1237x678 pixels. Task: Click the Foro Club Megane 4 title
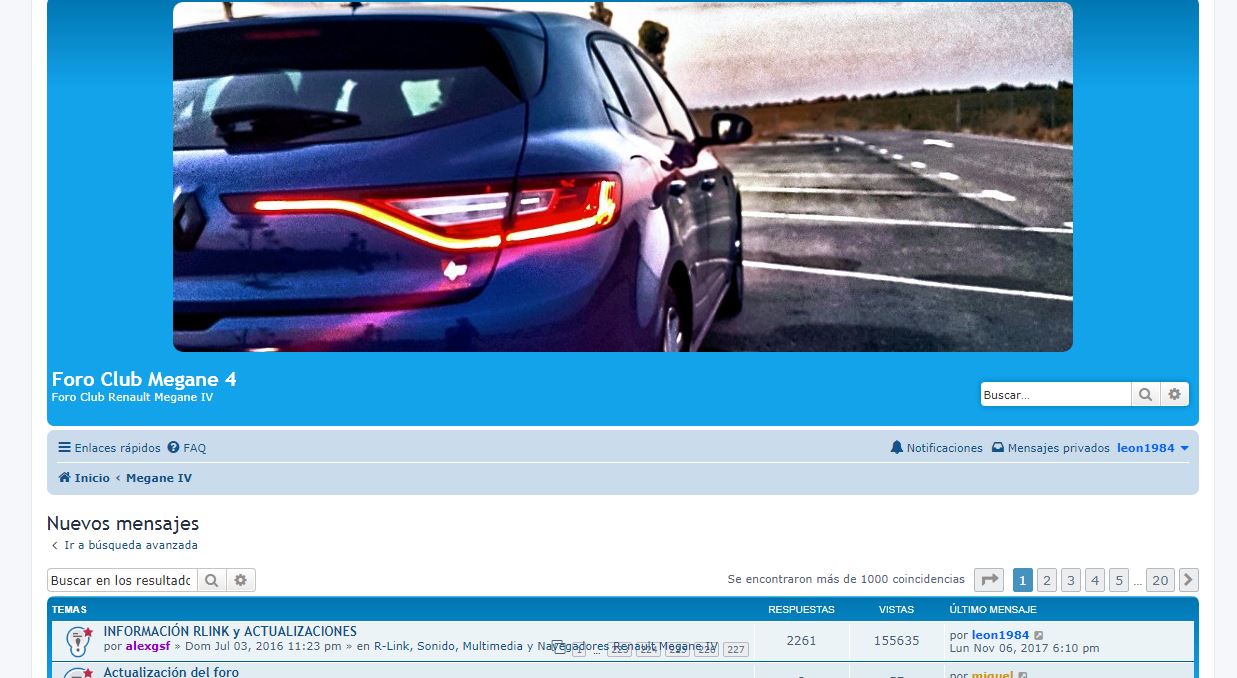[x=144, y=380]
